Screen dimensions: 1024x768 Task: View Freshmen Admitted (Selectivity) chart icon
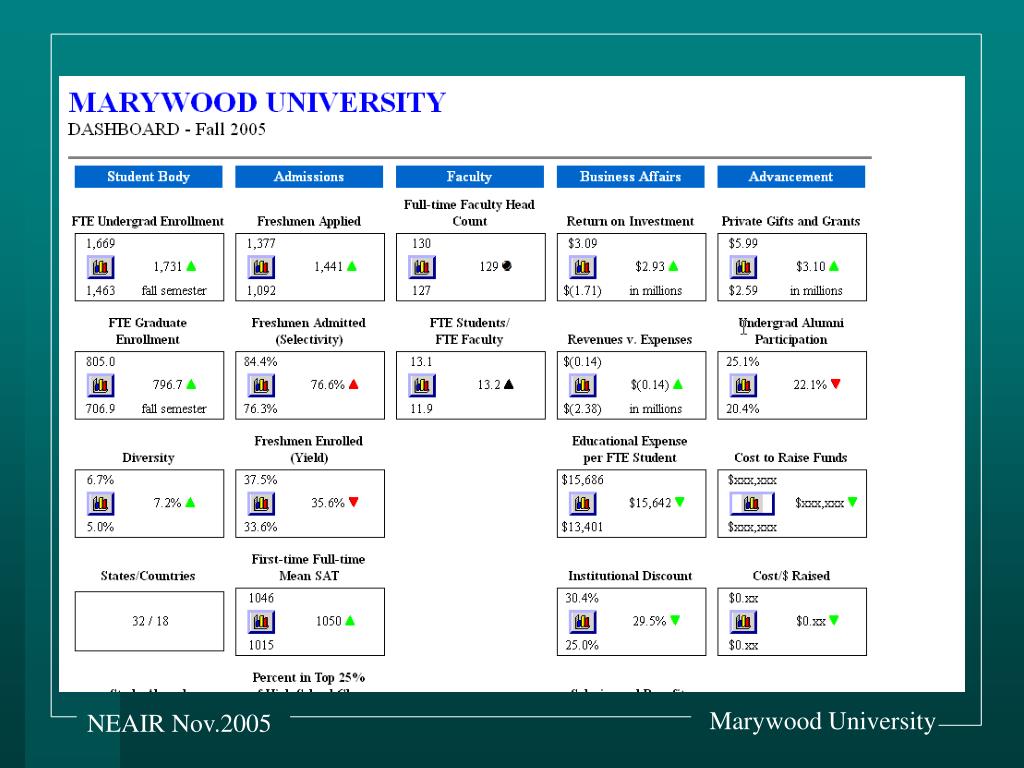[261, 385]
